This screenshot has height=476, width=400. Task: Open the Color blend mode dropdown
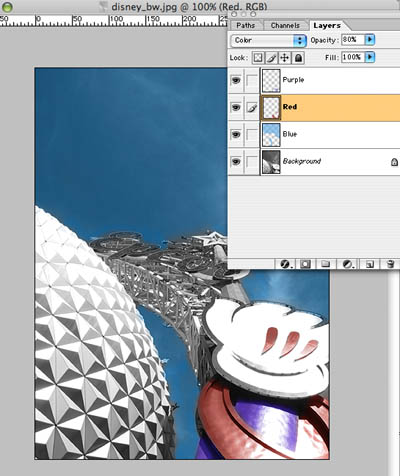click(x=268, y=40)
